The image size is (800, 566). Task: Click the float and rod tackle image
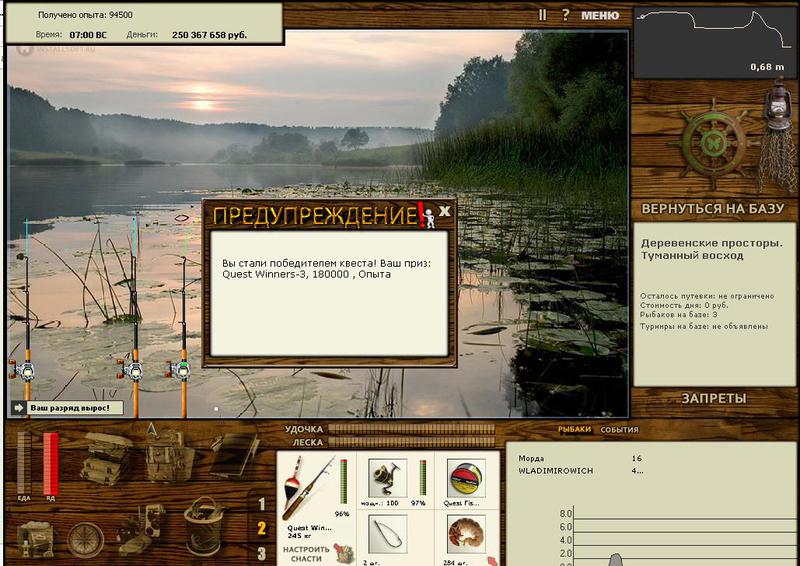pos(308,487)
